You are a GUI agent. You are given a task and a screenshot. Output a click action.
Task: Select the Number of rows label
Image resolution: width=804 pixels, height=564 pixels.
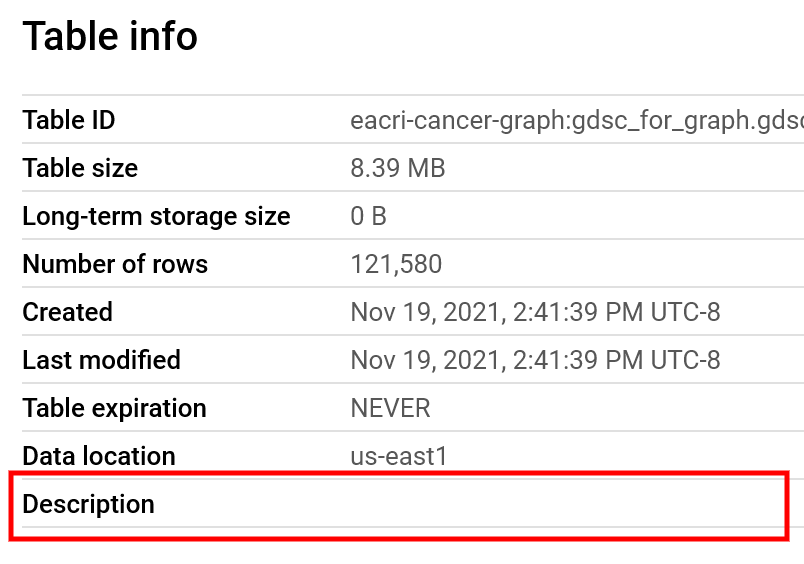coord(115,265)
